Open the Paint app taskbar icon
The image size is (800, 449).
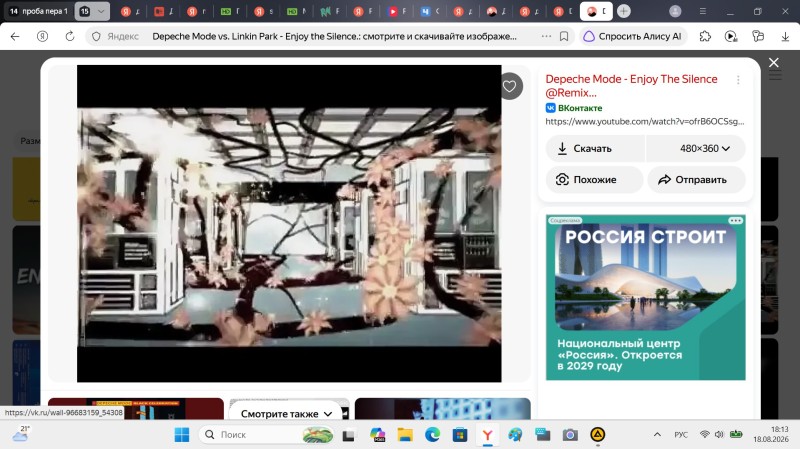pos(515,435)
